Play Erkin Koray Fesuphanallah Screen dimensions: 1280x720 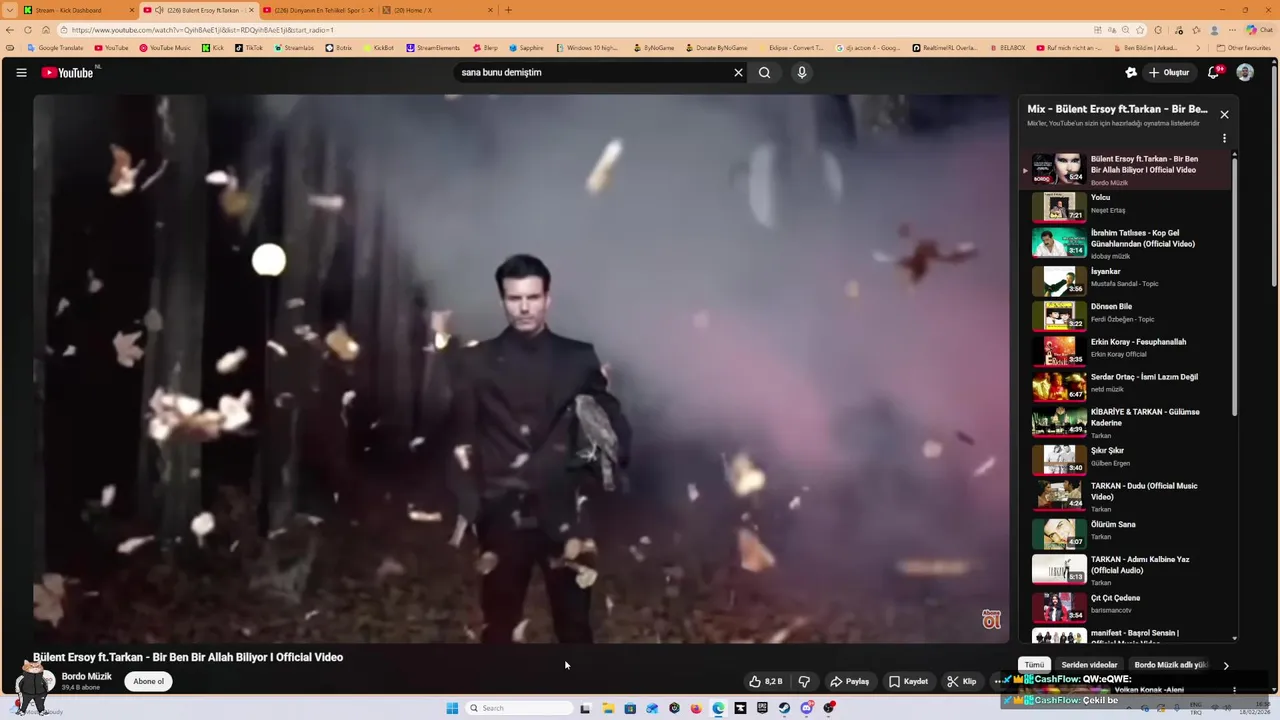tap(1129, 349)
